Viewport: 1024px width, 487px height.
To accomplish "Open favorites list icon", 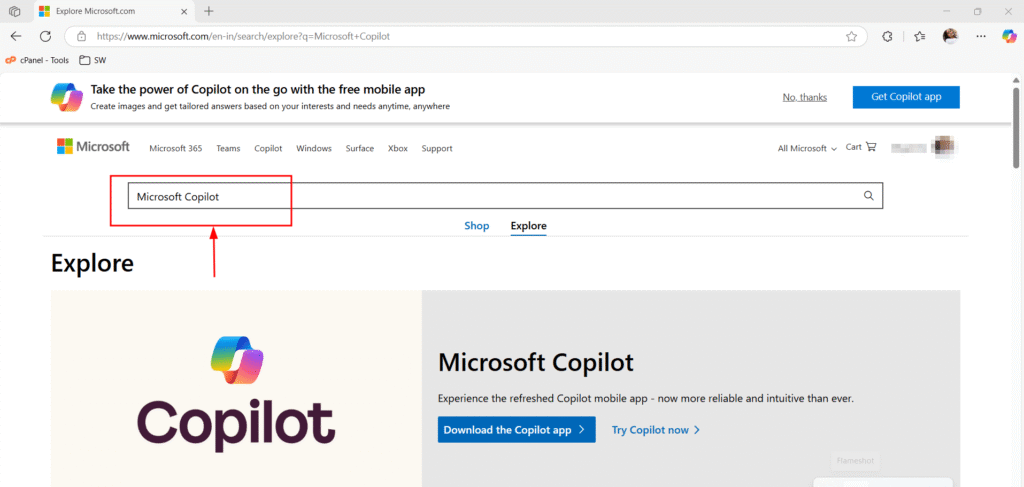I will (920, 37).
